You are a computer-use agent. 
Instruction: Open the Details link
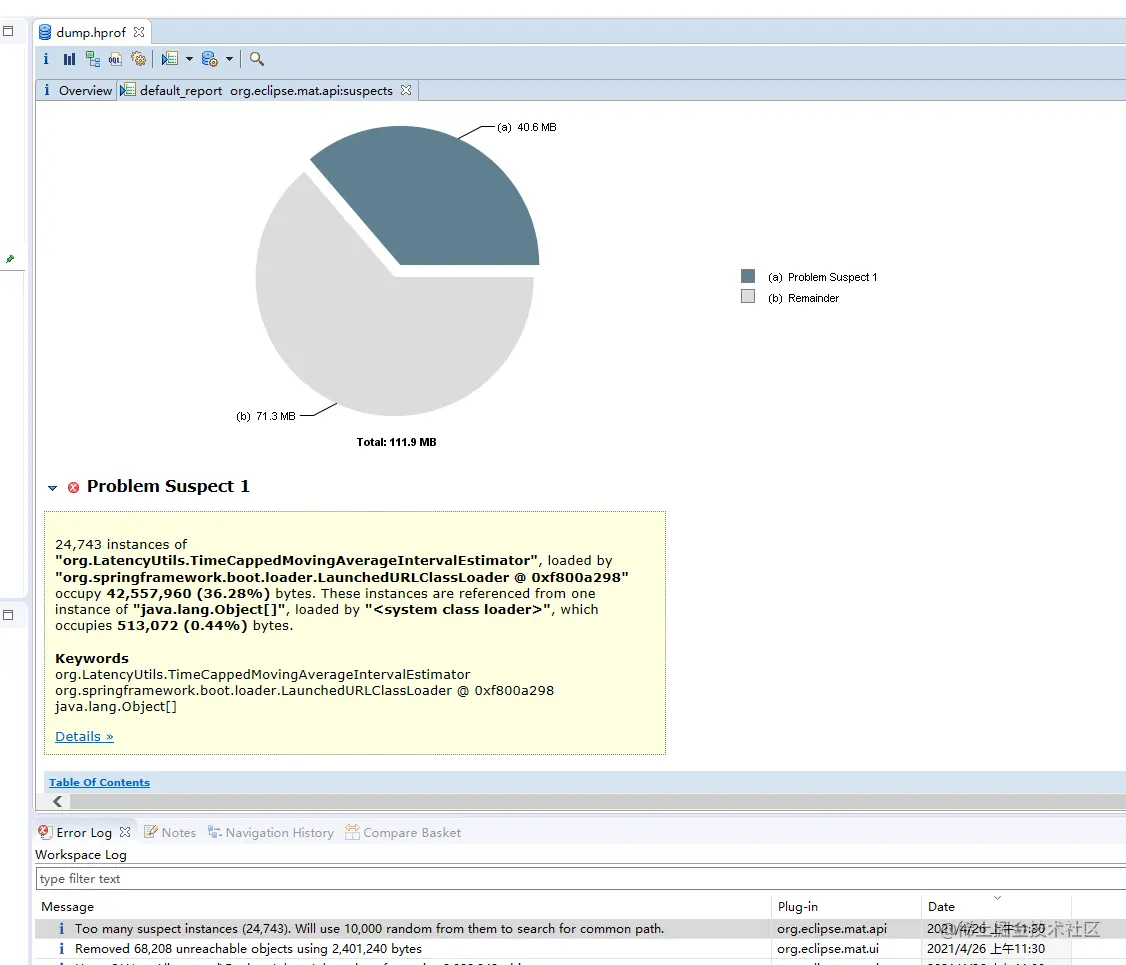point(84,736)
